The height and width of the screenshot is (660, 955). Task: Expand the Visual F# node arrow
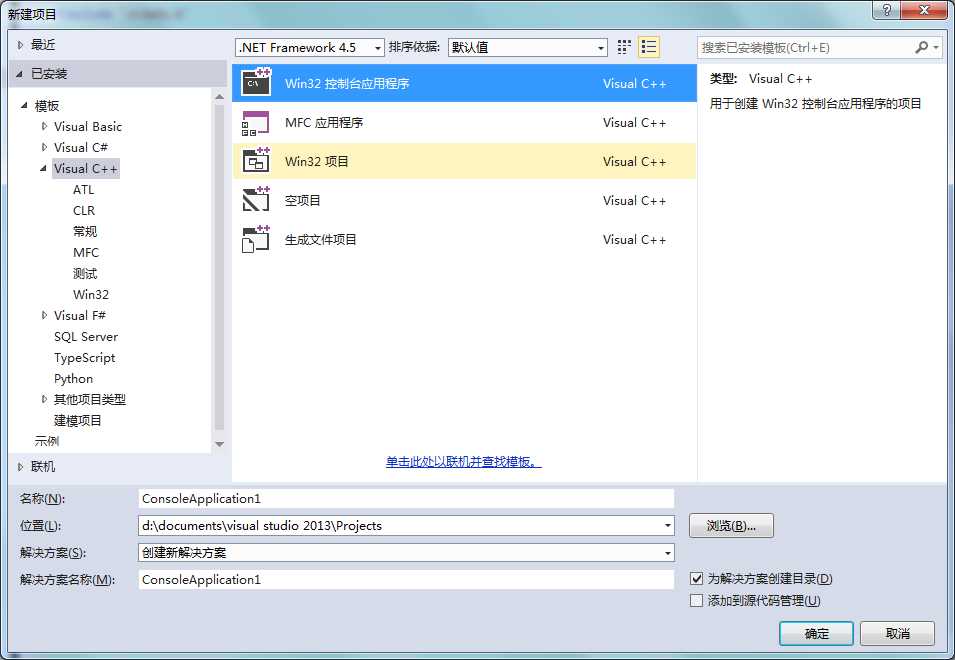44,315
